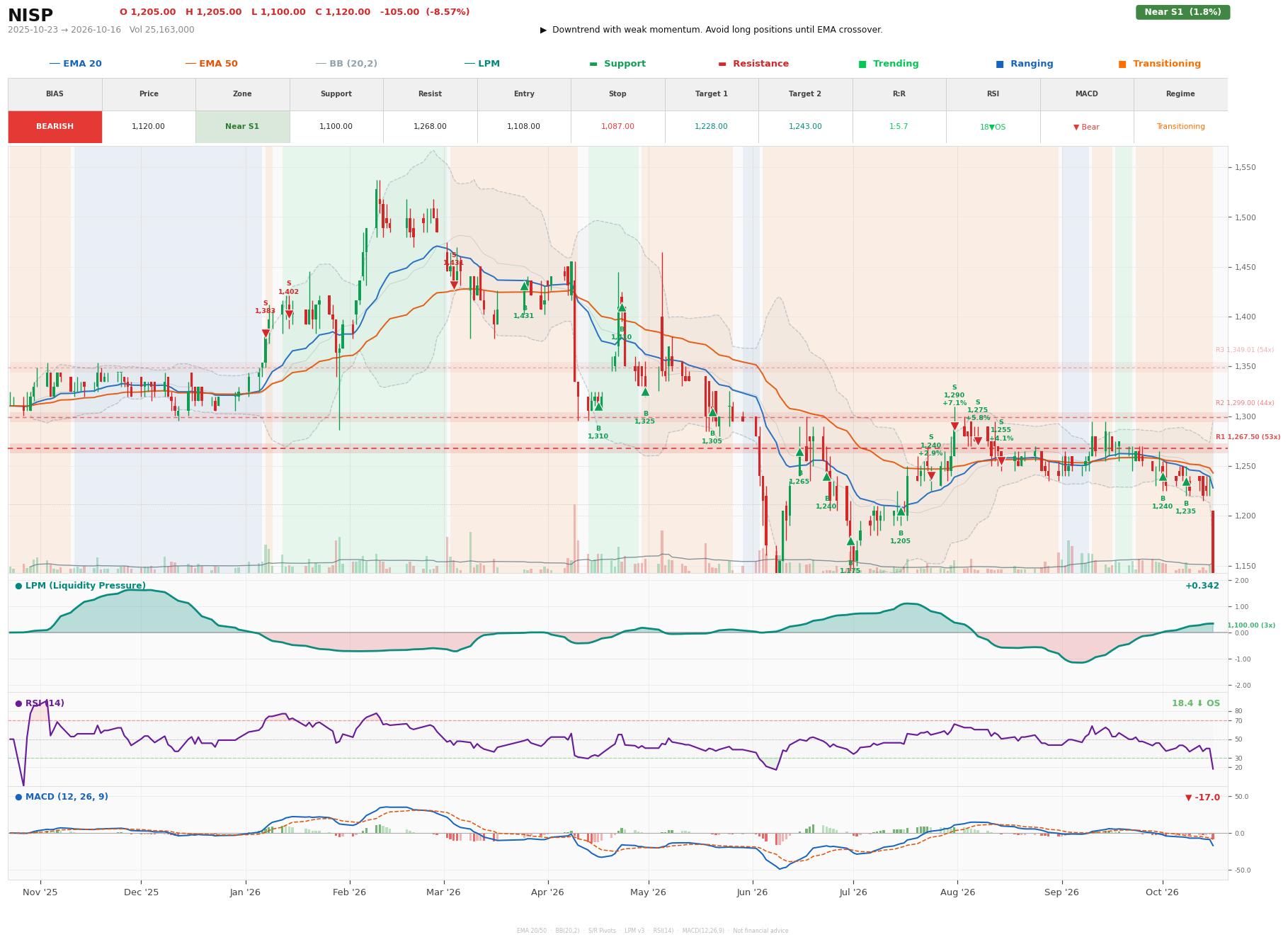Image resolution: width=1288 pixels, height=942 pixels.
Task: Click the buy marker labeled B 1,265
Action: tap(799, 452)
